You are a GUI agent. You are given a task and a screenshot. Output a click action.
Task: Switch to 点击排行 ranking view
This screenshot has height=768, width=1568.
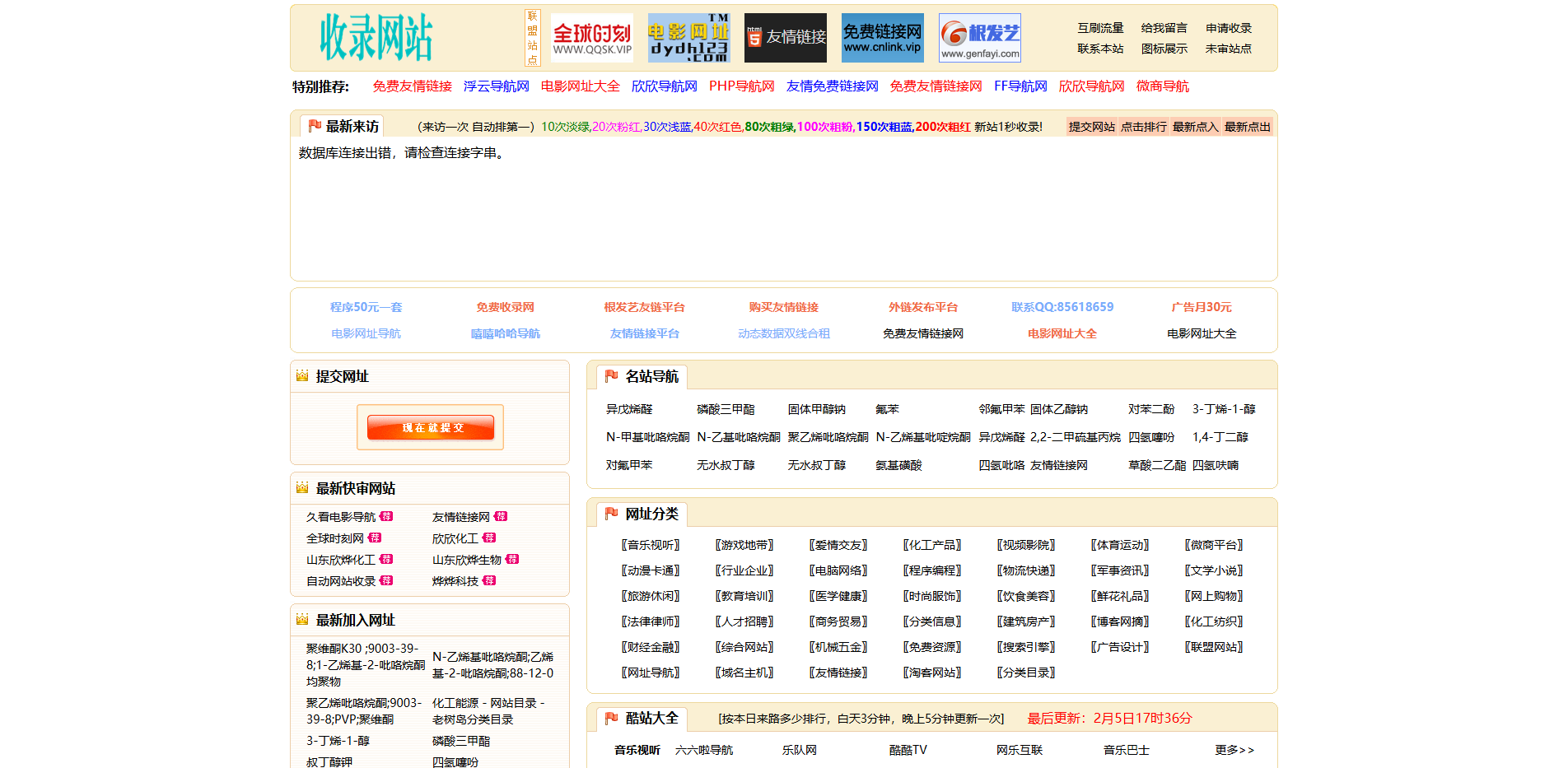point(1145,126)
